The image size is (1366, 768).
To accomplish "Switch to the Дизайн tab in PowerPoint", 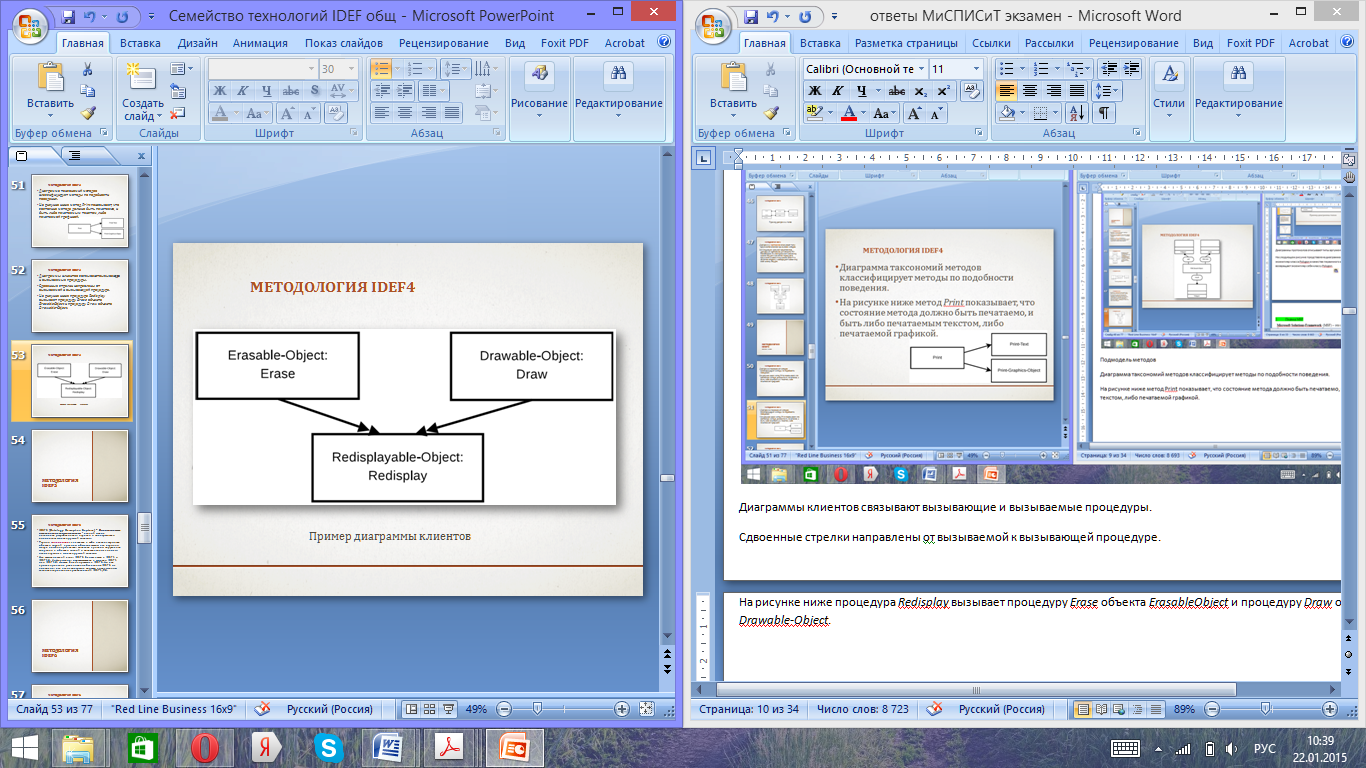I will (197, 43).
